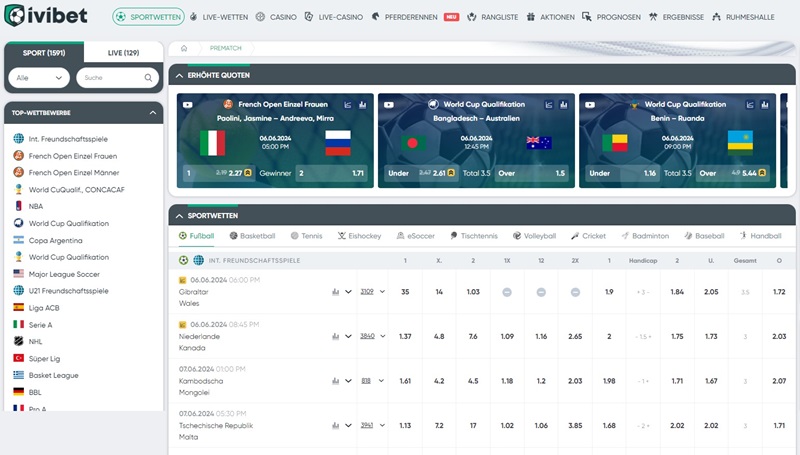
Task: Click live stream icon on Bangladesch–Australien card
Action: (x=389, y=105)
